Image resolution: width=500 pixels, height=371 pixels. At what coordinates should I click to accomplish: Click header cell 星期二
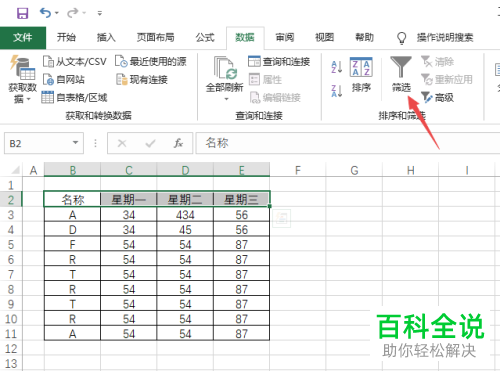(x=185, y=200)
